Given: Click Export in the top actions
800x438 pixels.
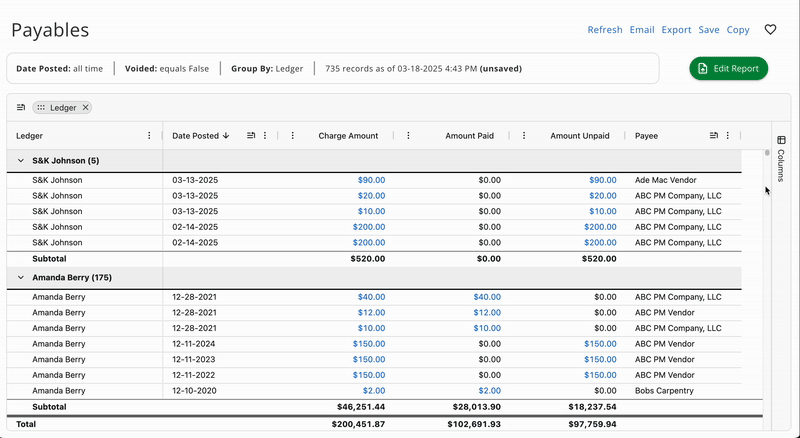Looking at the screenshot, I should (676, 30).
